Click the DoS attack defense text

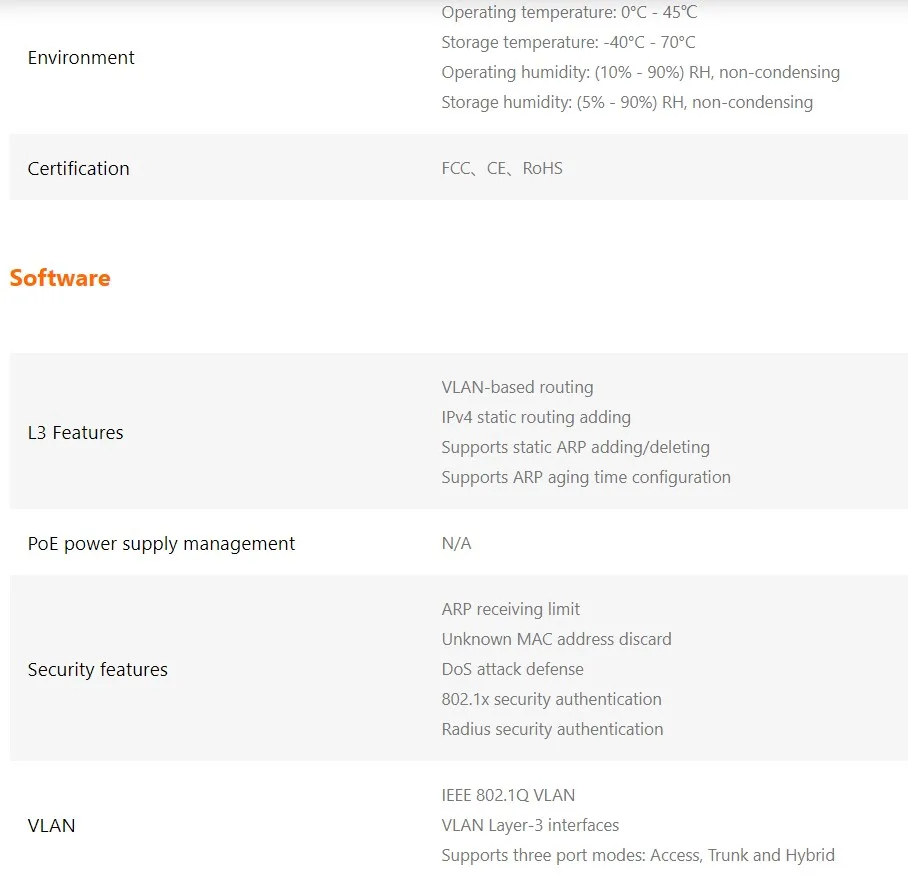click(512, 670)
